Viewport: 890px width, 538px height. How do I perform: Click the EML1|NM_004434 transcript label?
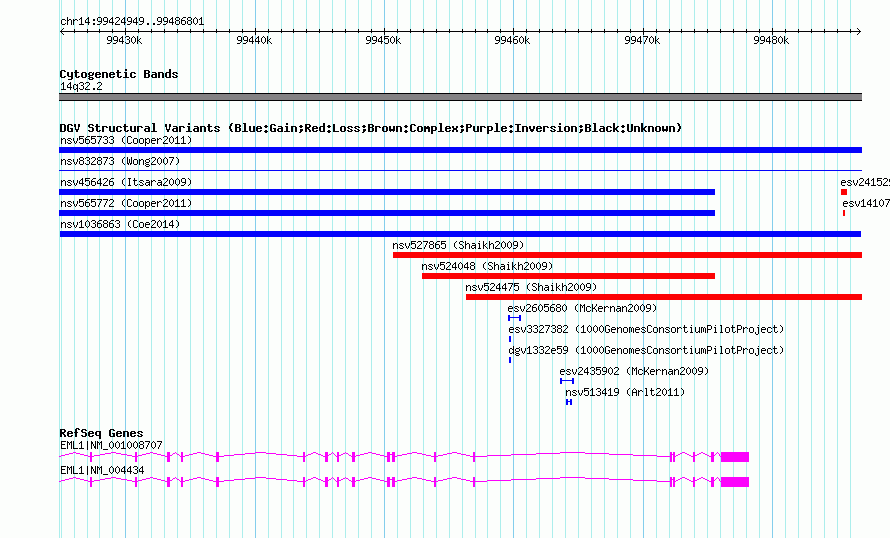tap(102, 470)
